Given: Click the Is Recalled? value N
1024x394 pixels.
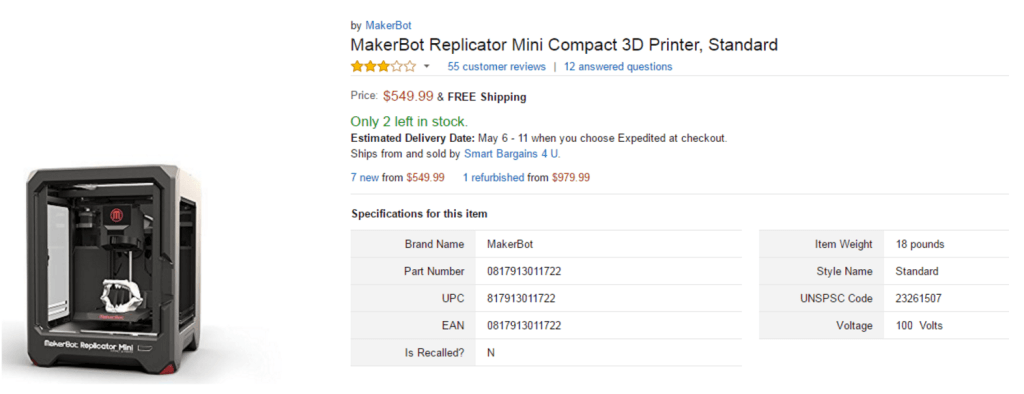Looking at the screenshot, I should point(491,353).
